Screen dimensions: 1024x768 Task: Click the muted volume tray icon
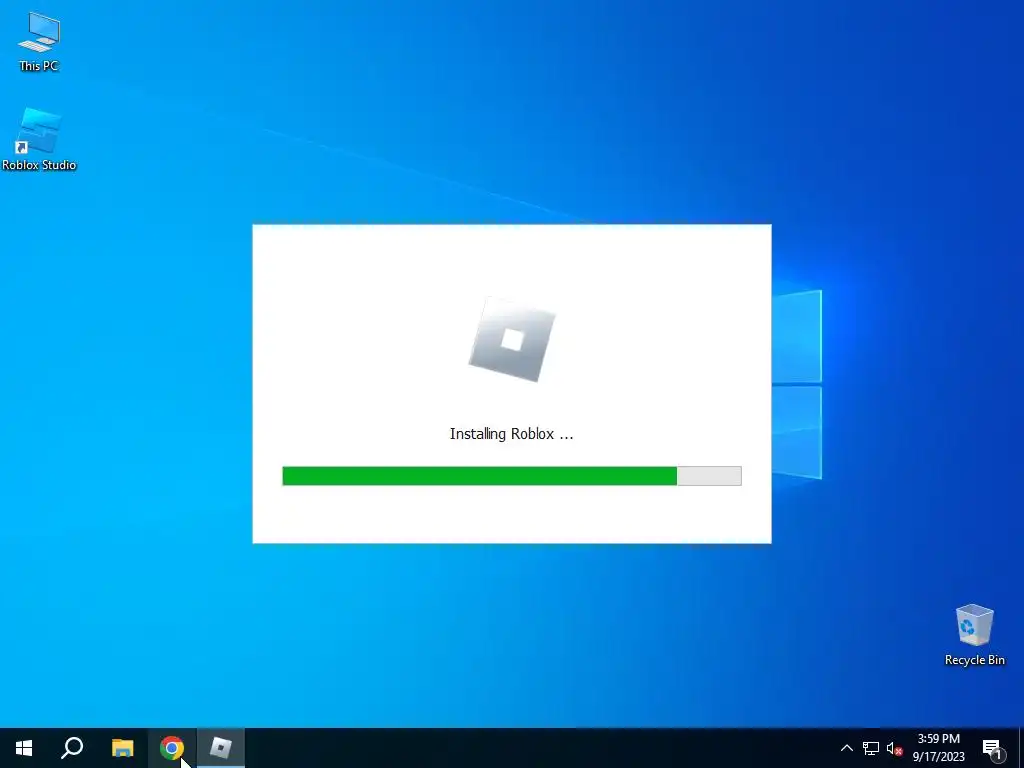pos(894,748)
